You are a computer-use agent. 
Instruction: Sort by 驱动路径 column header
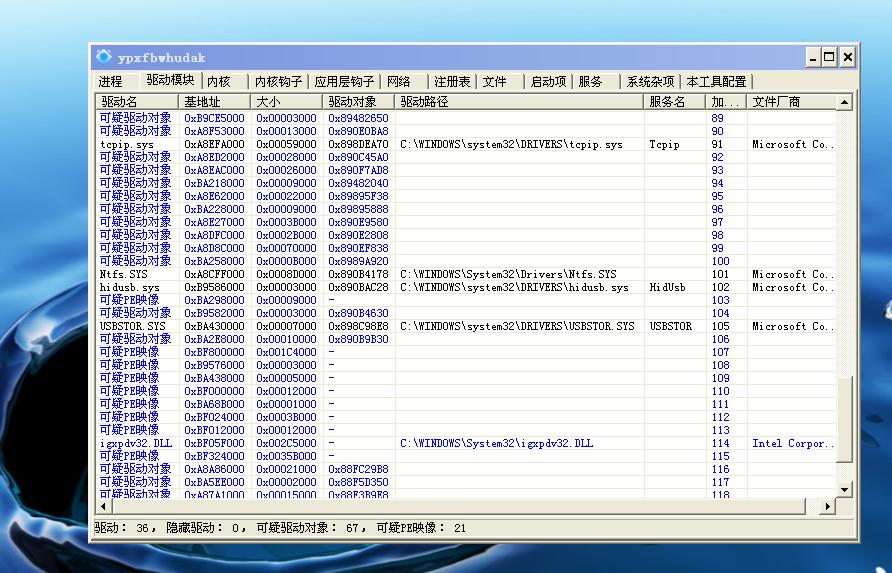point(519,102)
